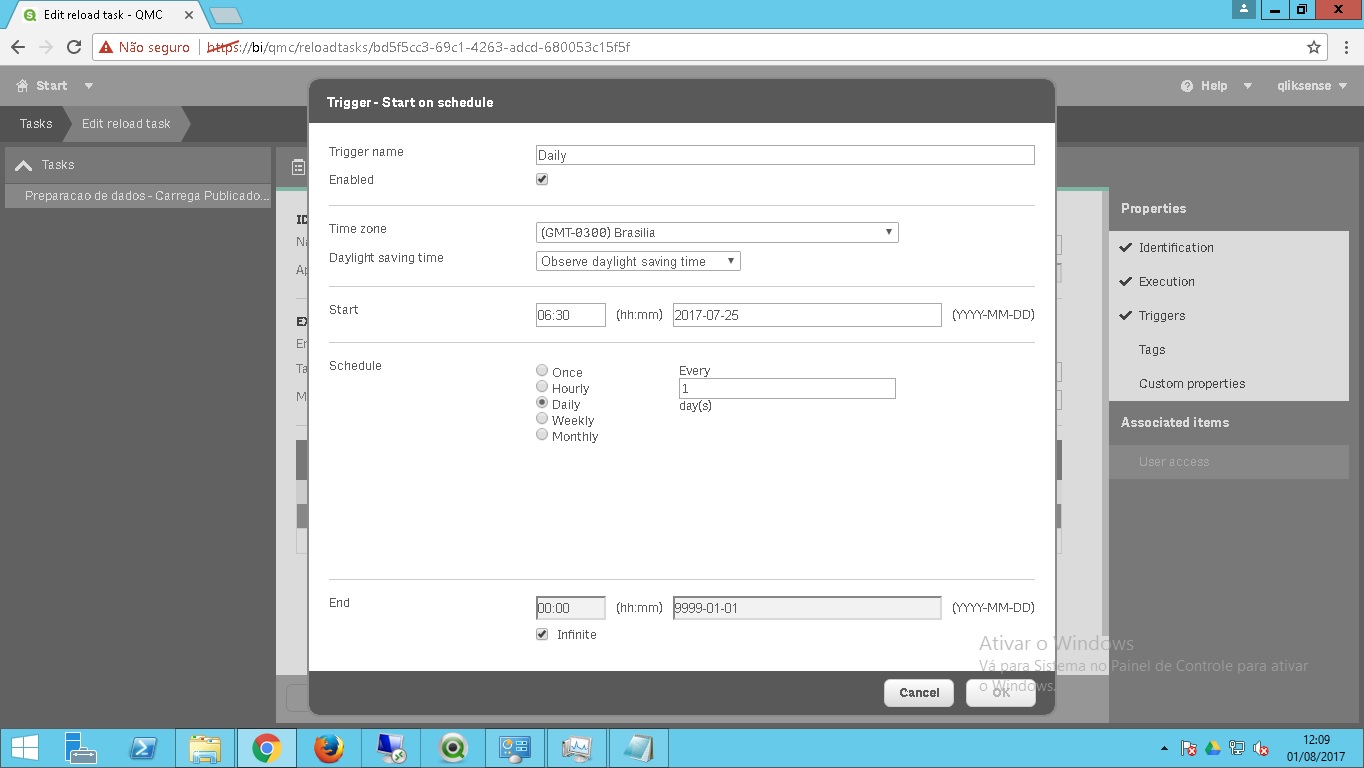Select the Daily schedule option
Viewport: 1364px width, 768px height.
pos(542,403)
